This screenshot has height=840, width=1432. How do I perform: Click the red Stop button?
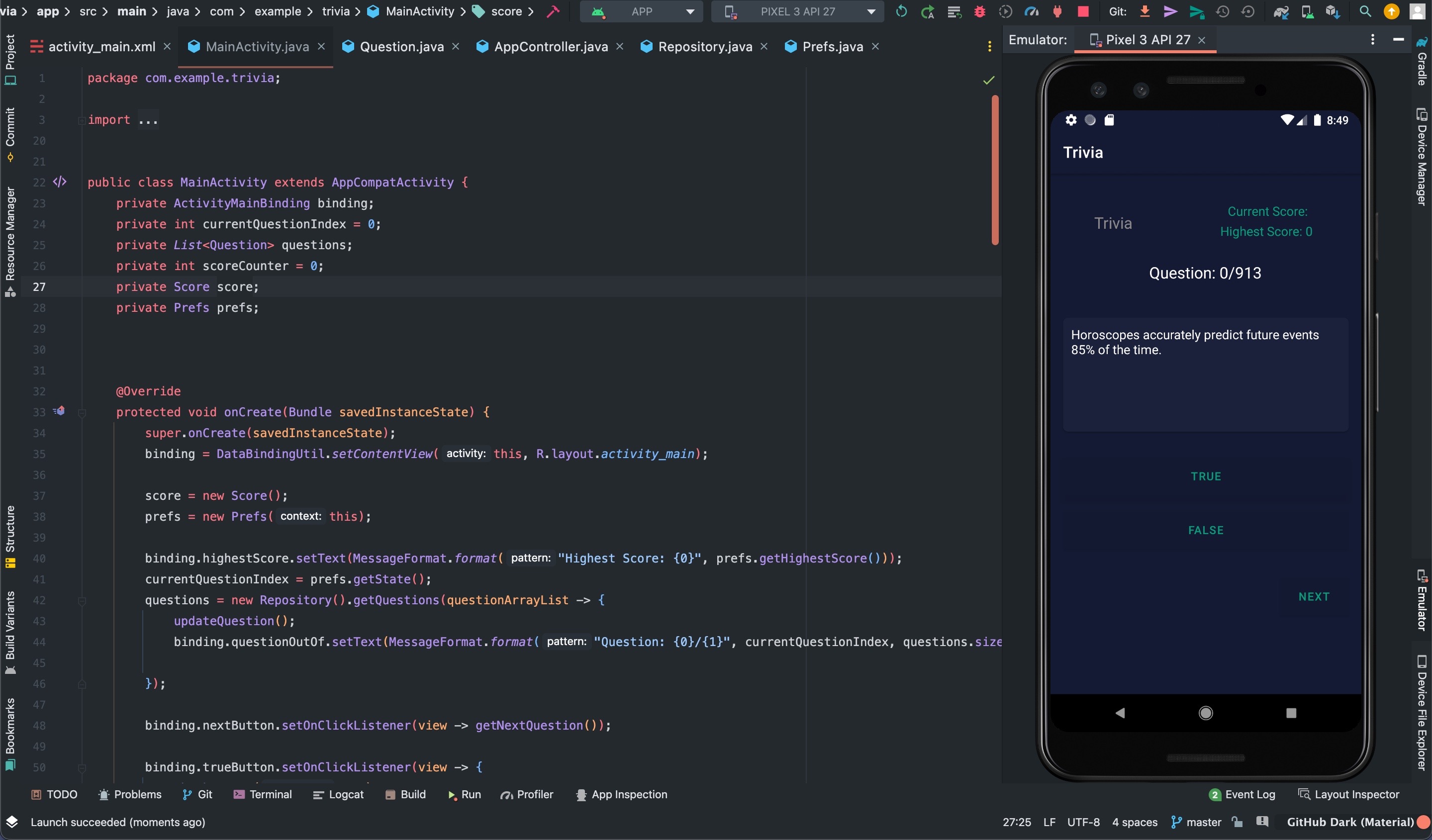1083,11
